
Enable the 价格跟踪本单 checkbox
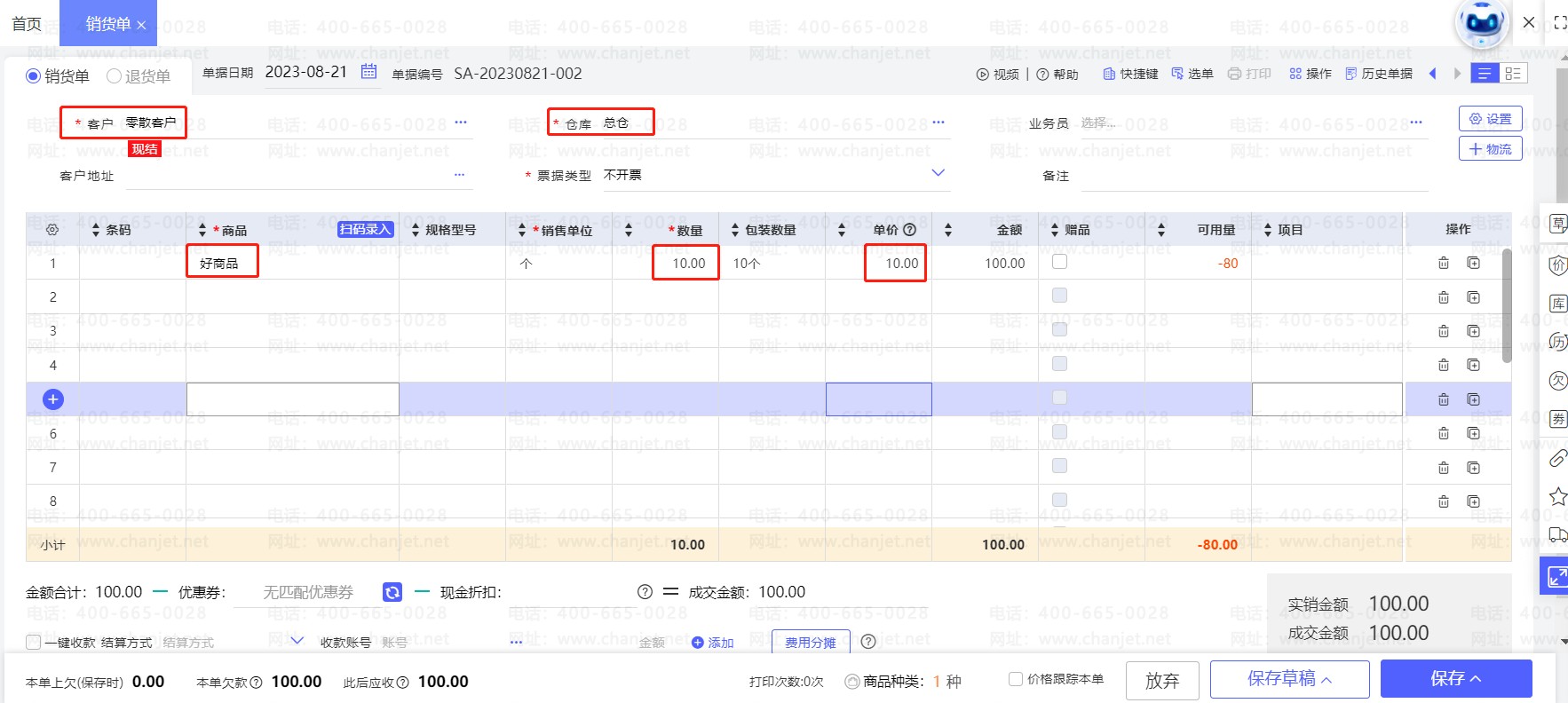pyautogui.click(x=1016, y=679)
